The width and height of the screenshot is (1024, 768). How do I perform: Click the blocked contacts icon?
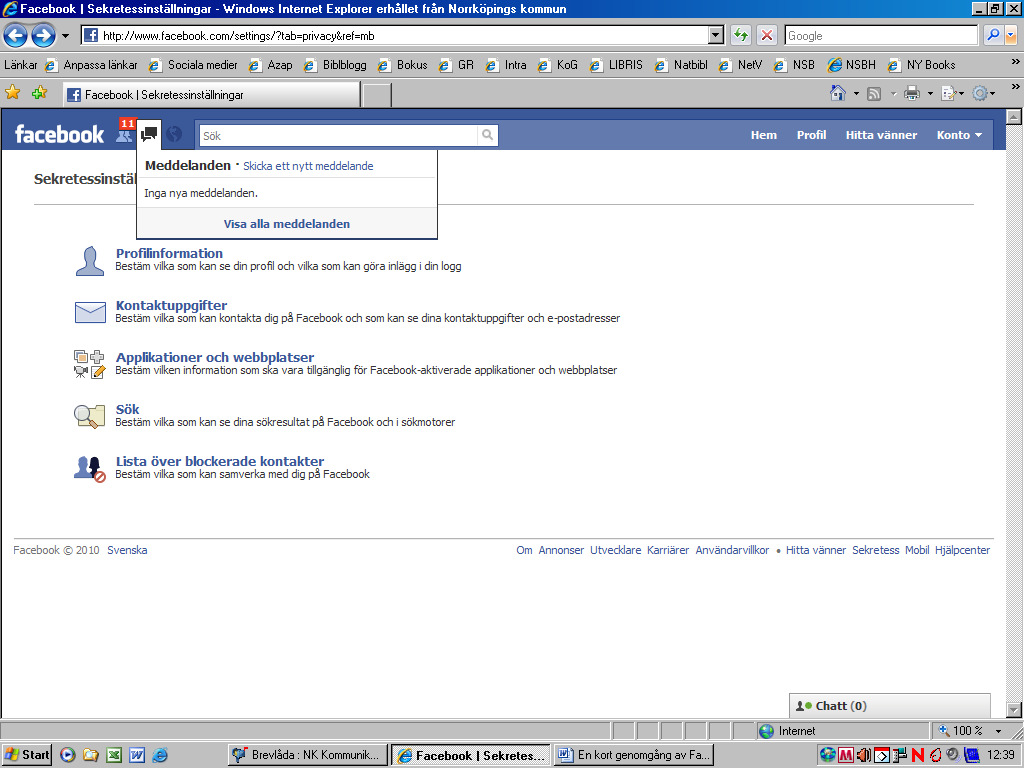tap(89, 468)
